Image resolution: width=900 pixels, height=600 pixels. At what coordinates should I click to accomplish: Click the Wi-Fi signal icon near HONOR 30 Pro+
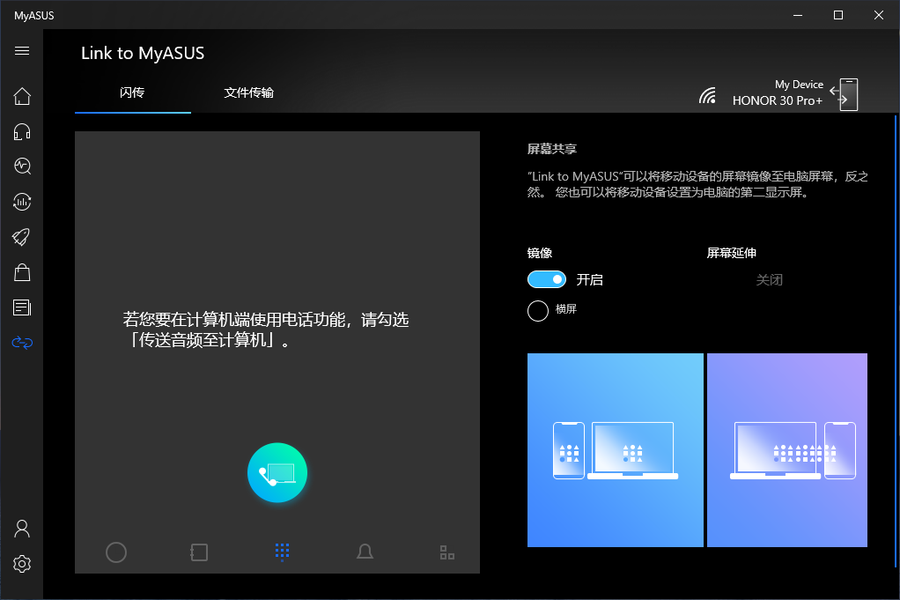709,94
